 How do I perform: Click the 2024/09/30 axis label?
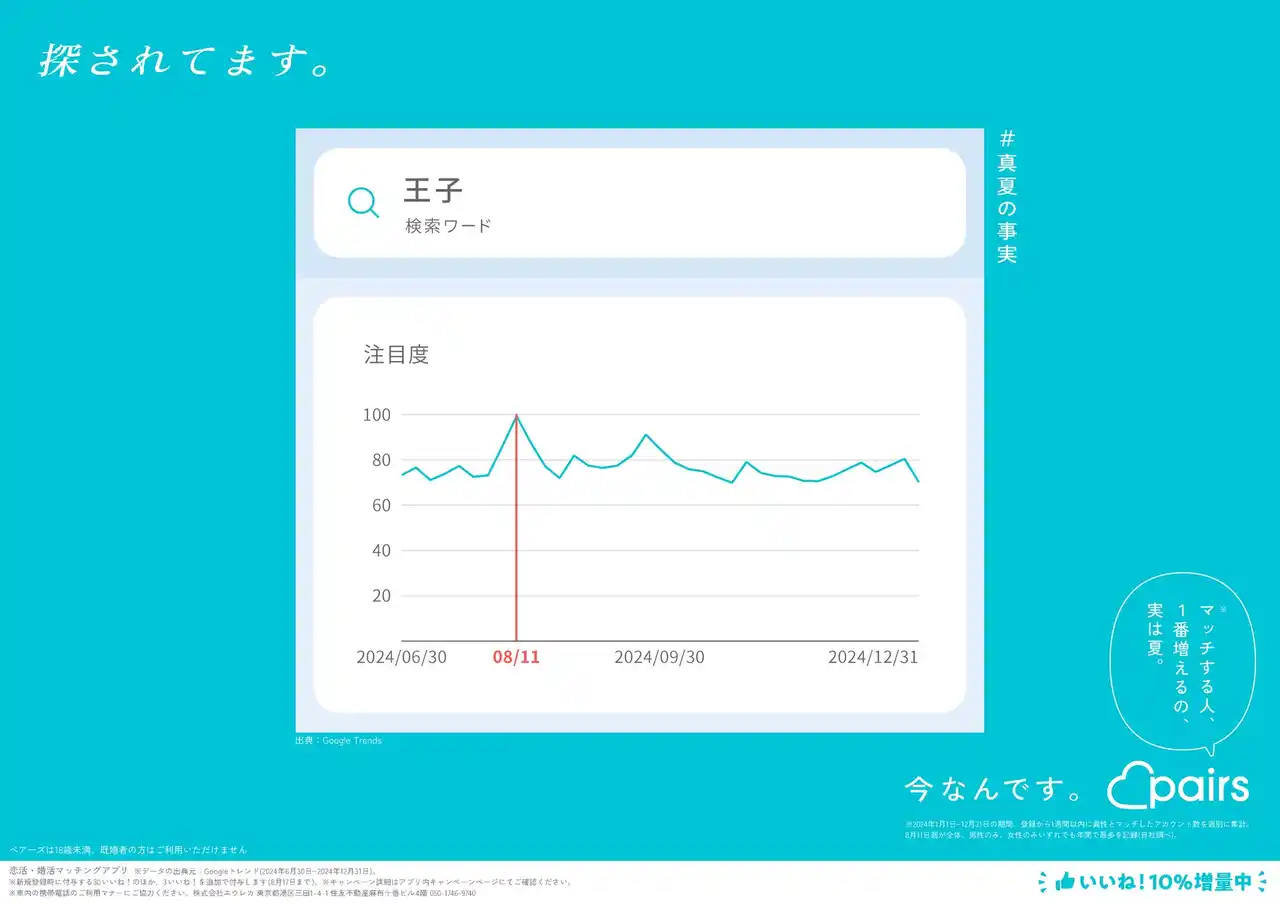pos(659,657)
